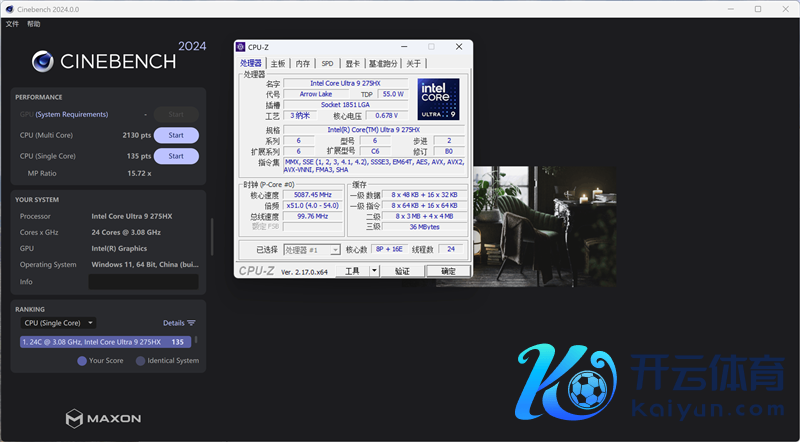800x442 pixels.
Task: Click the Info input field
Action: tap(143, 282)
